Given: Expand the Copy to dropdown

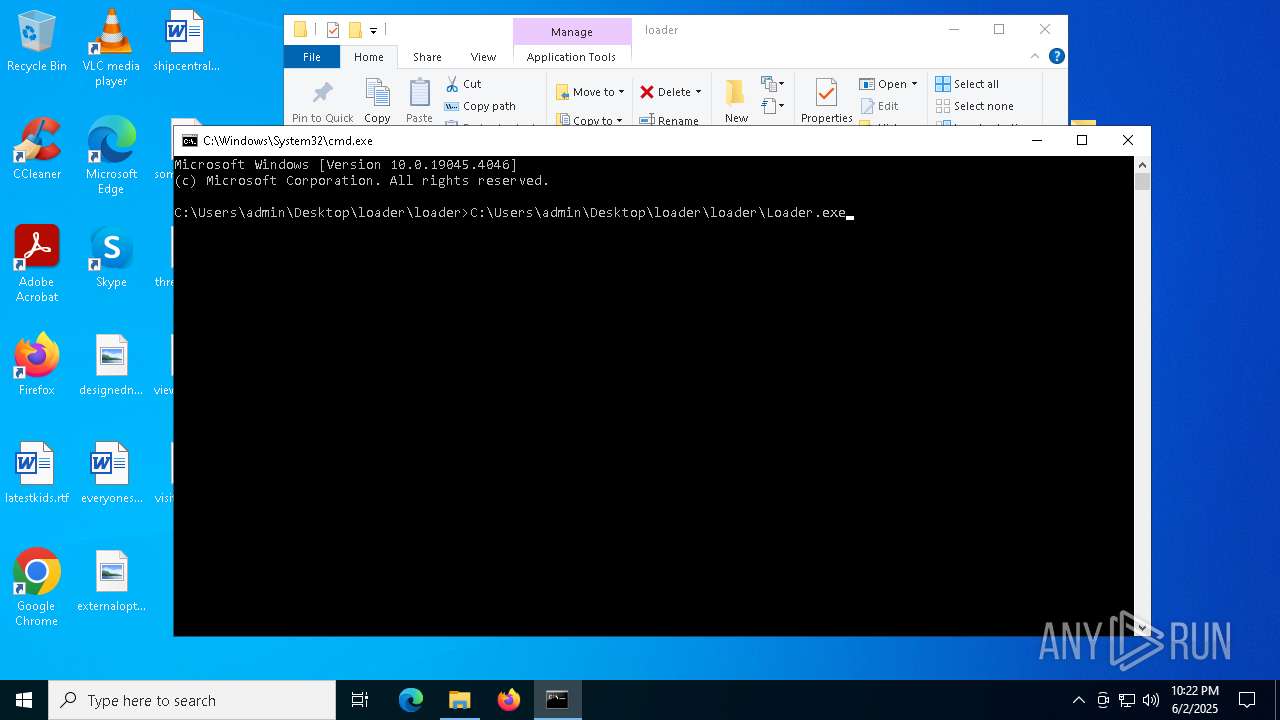Looking at the screenshot, I should (621, 120).
